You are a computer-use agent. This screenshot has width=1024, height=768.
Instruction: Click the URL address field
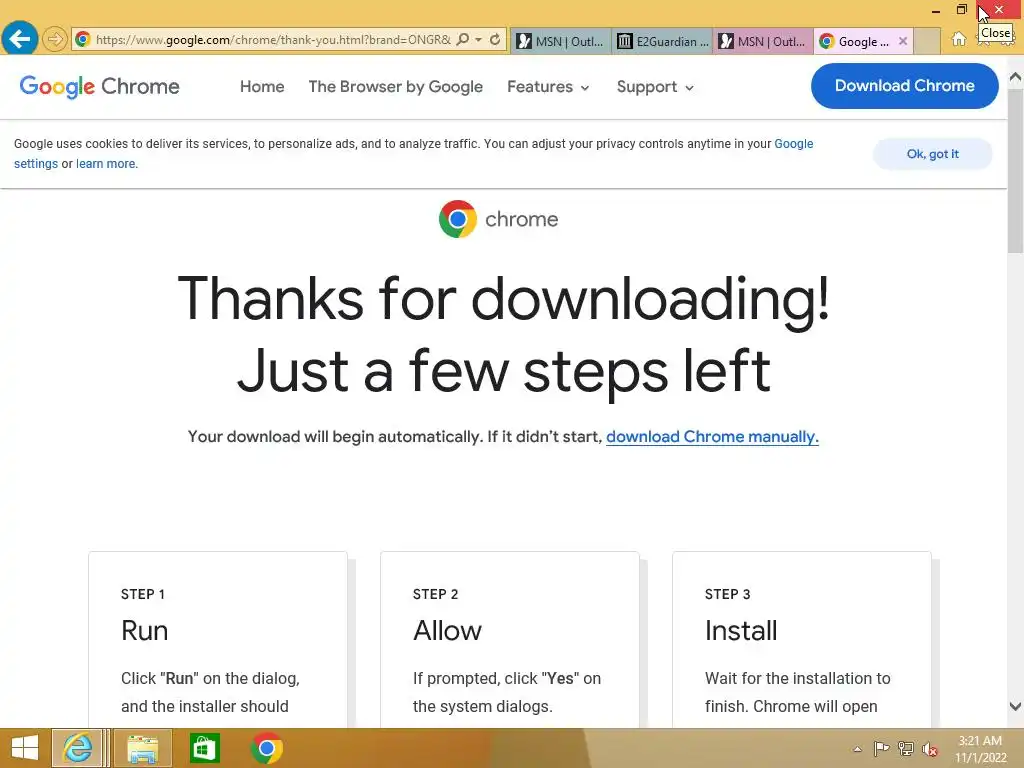tap(273, 40)
